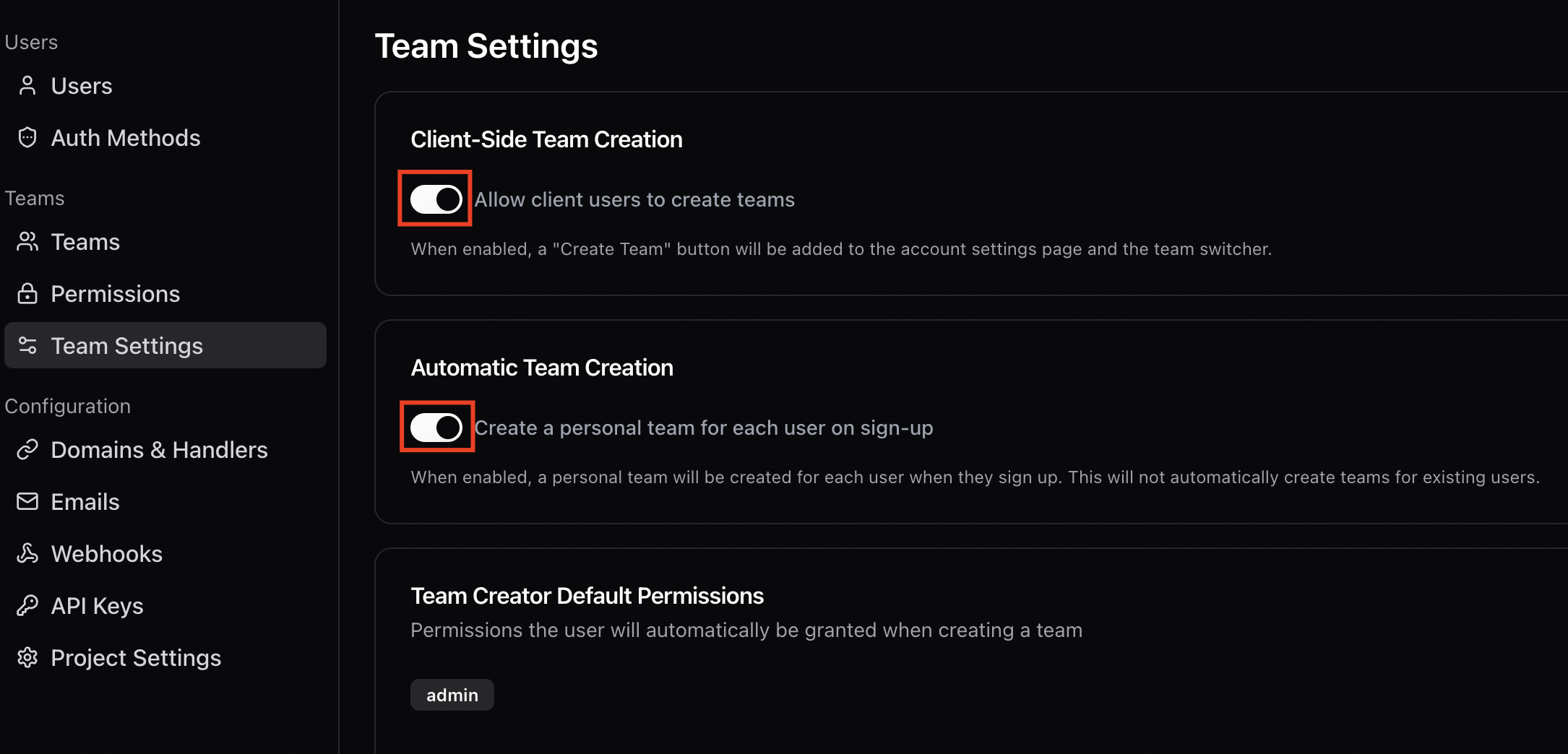Toggle 'Allow client users to create teams'
This screenshot has height=754, width=1568.
434,199
